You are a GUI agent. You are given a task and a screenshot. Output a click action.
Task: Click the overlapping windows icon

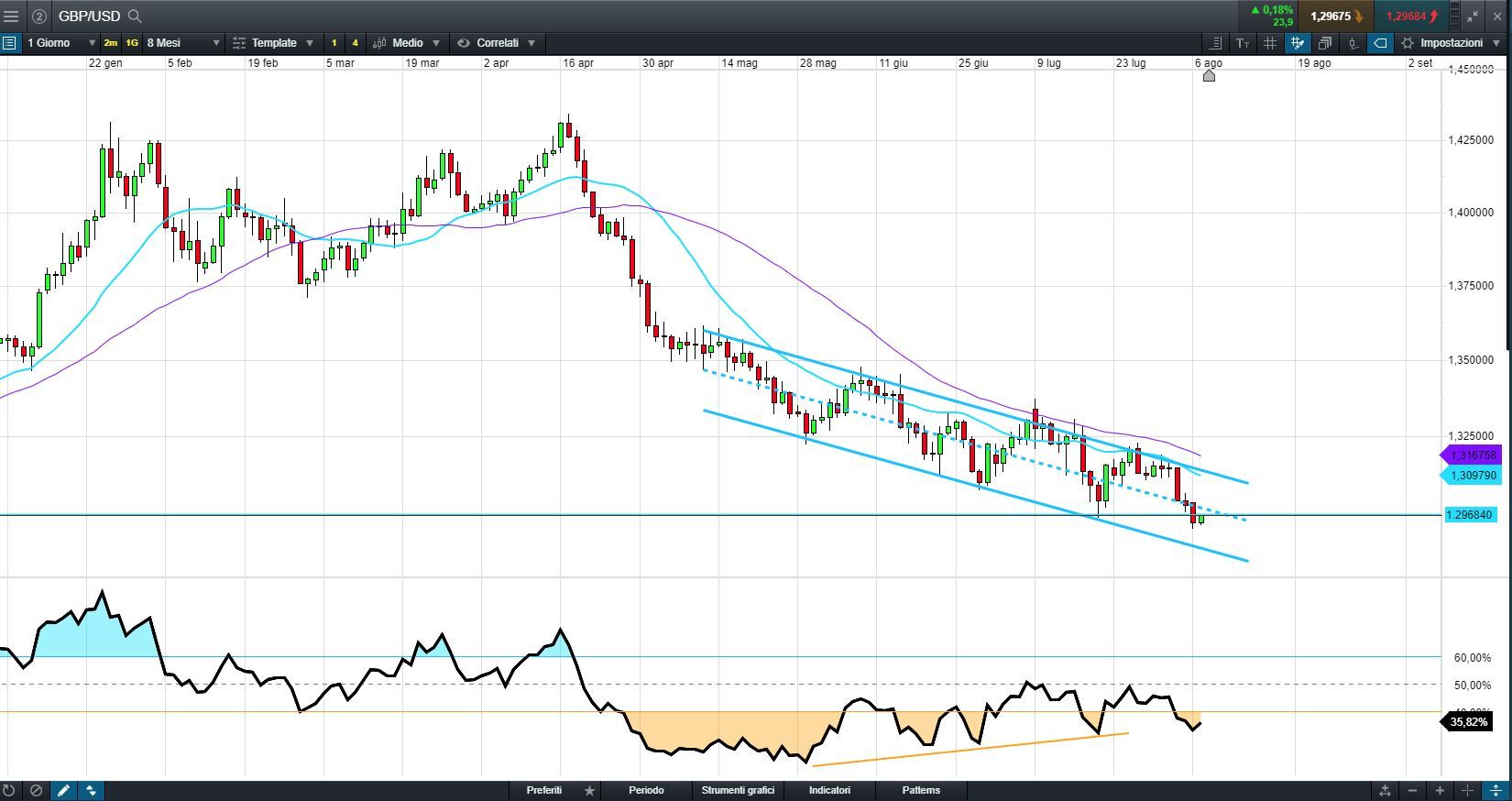tap(1325, 43)
